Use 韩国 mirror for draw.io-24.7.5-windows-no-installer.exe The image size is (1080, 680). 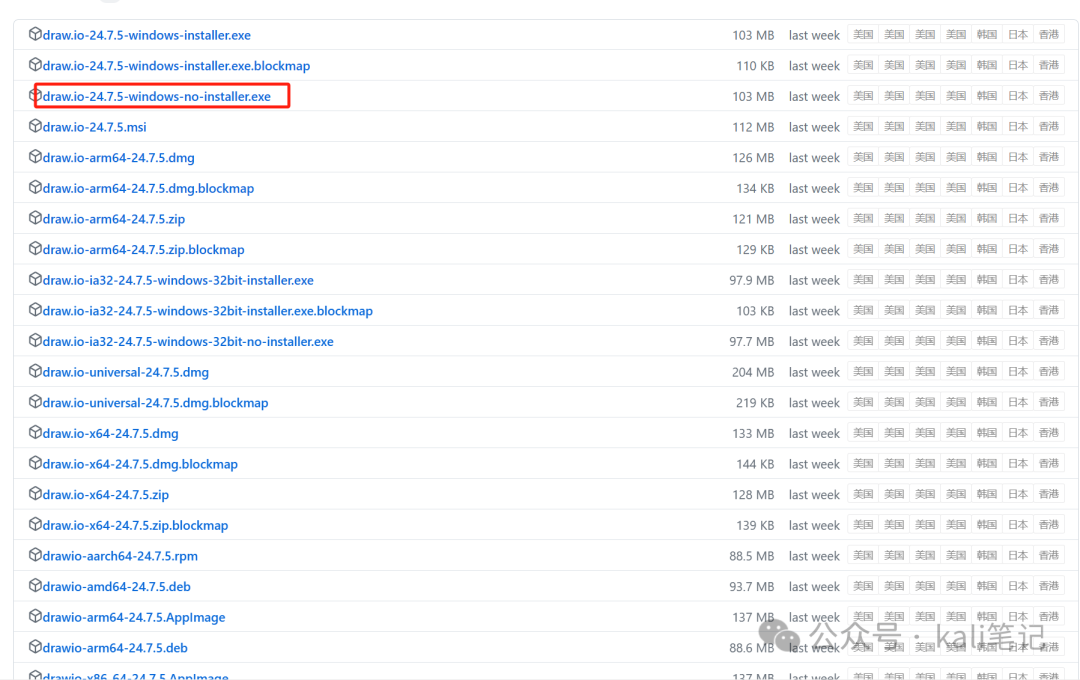pos(987,96)
